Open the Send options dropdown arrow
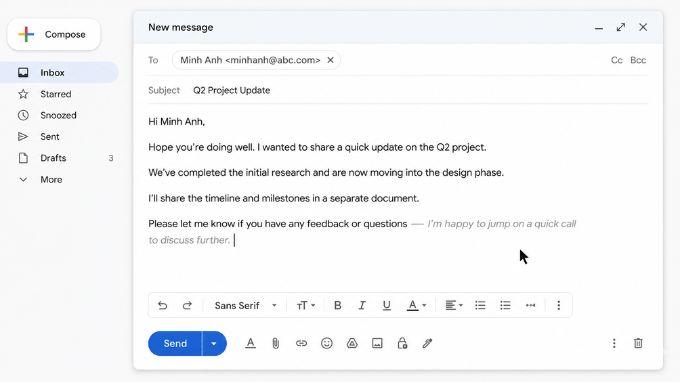This screenshot has width=680, height=382. pos(214,343)
